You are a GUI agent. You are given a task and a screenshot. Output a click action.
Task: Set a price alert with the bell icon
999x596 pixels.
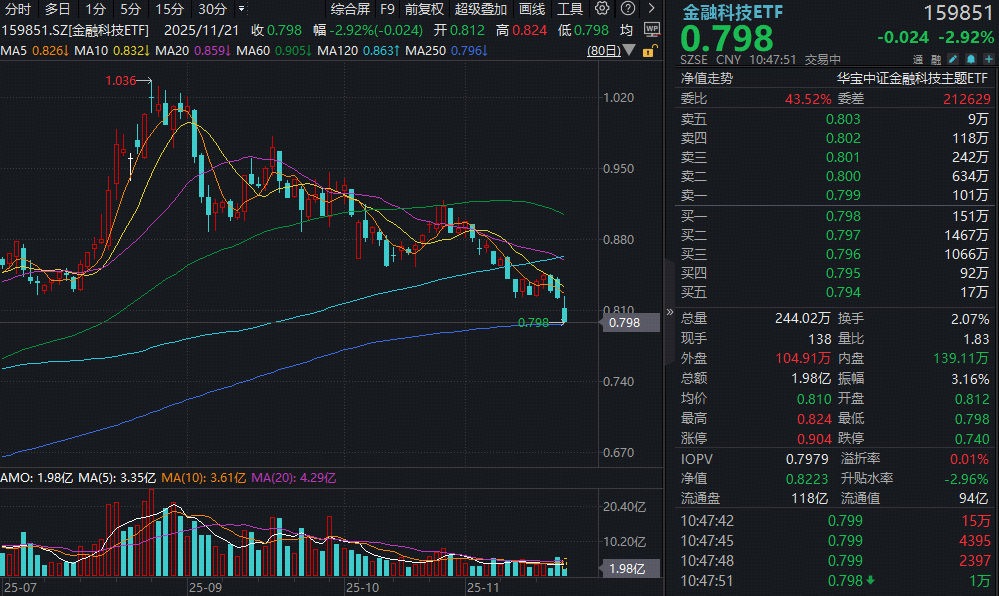tap(972, 56)
